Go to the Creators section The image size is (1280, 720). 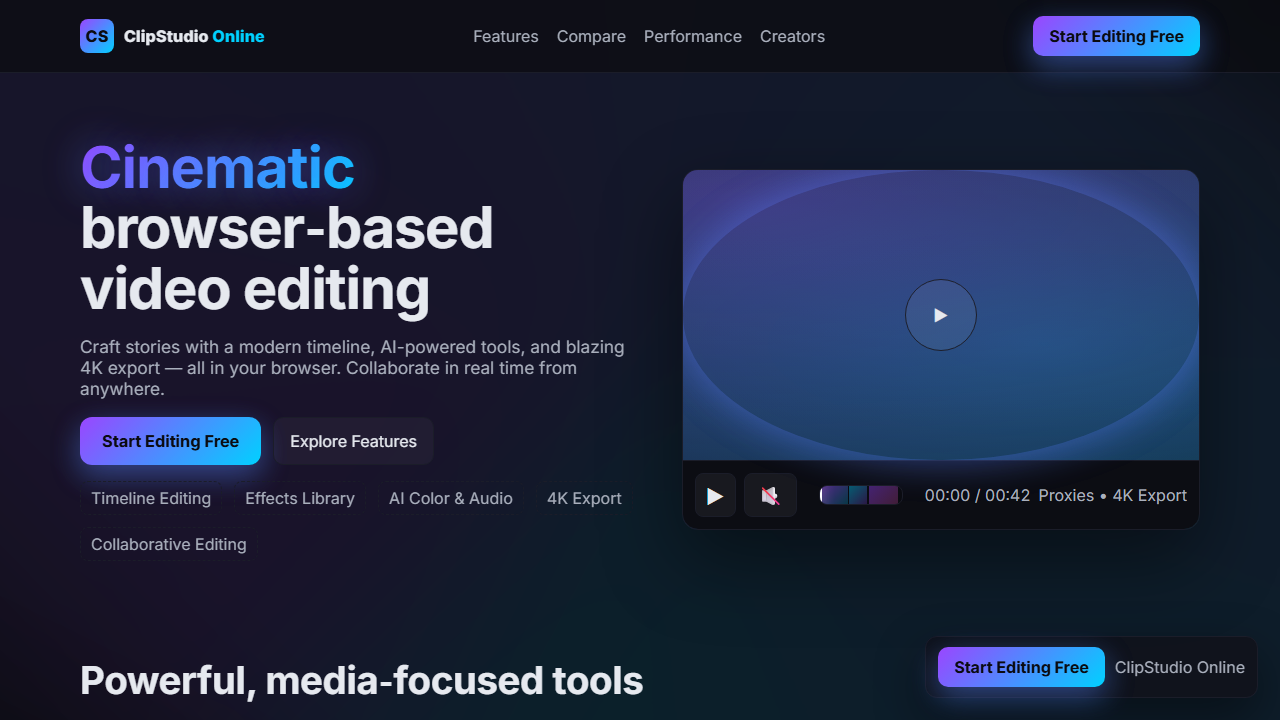click(792, 36)
